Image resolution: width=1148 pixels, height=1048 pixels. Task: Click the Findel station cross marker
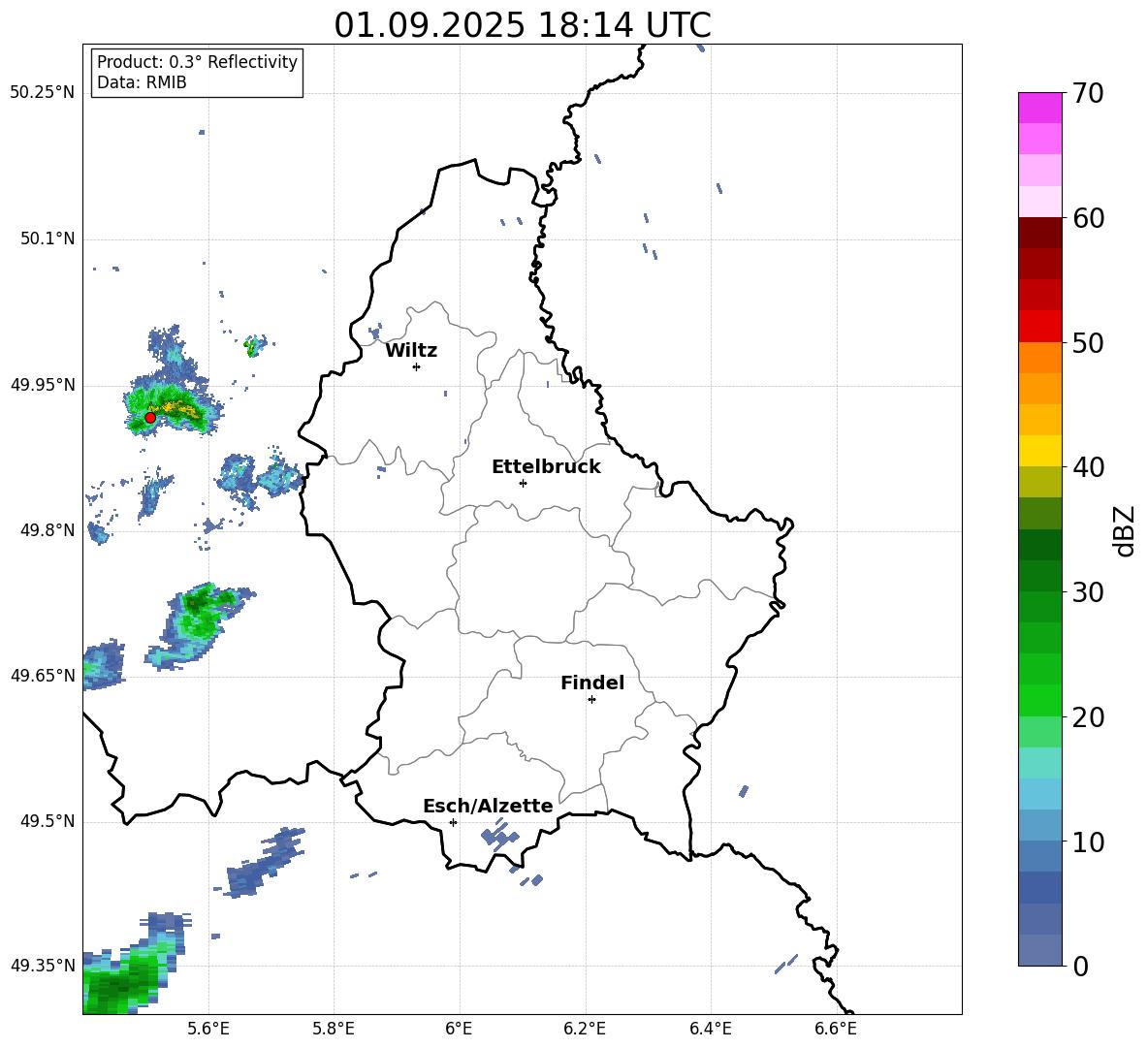[591, 700]
